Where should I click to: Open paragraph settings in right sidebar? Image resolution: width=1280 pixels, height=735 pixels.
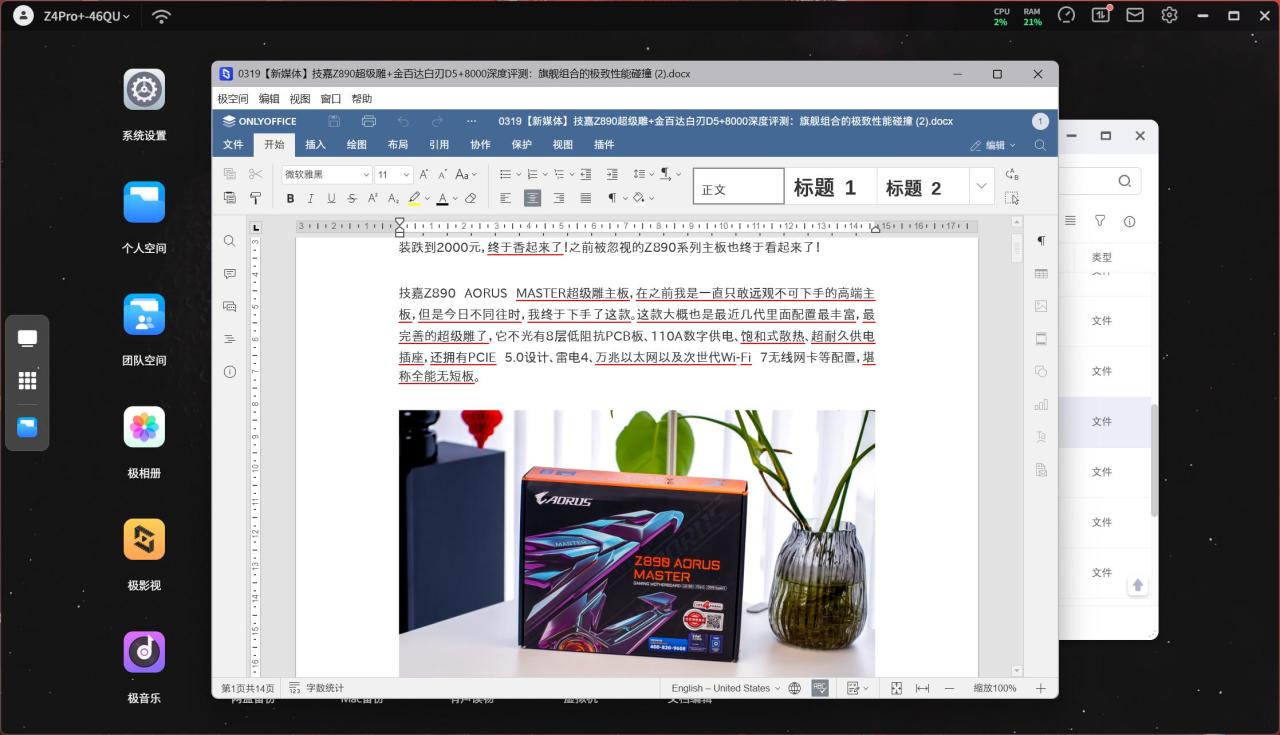tap(1041, 241)
